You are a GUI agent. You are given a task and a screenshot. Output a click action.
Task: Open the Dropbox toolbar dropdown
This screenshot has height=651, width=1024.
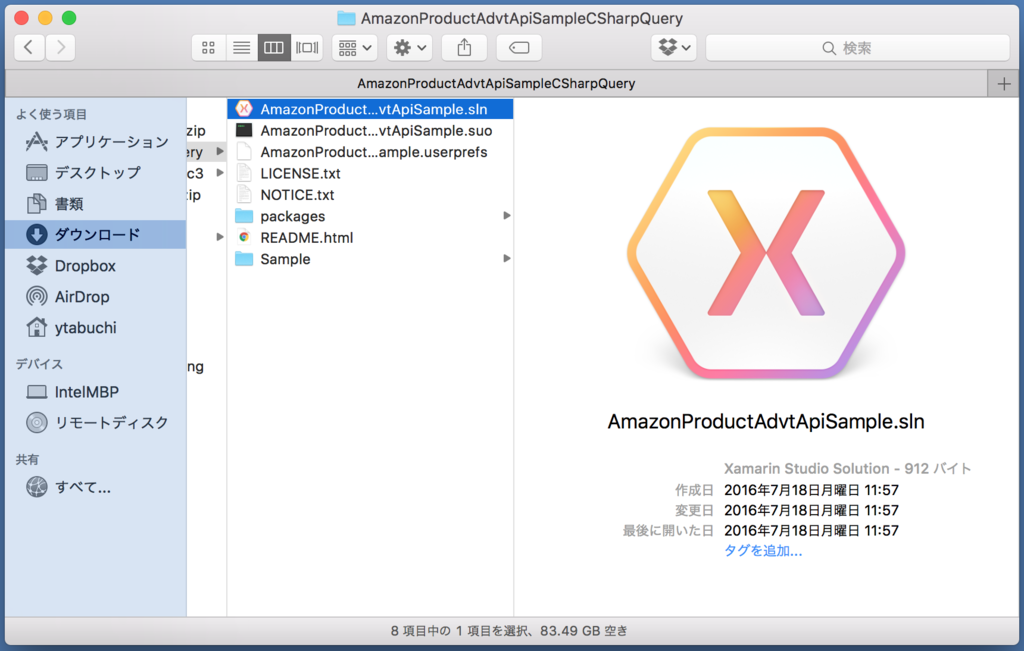point(674,48)
